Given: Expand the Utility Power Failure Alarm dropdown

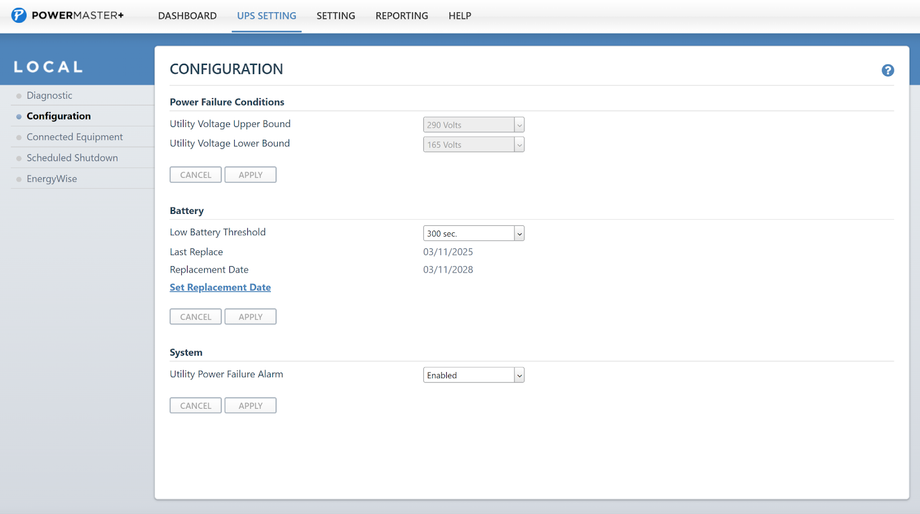Looking at the screenshot, I should click(473, 375).
